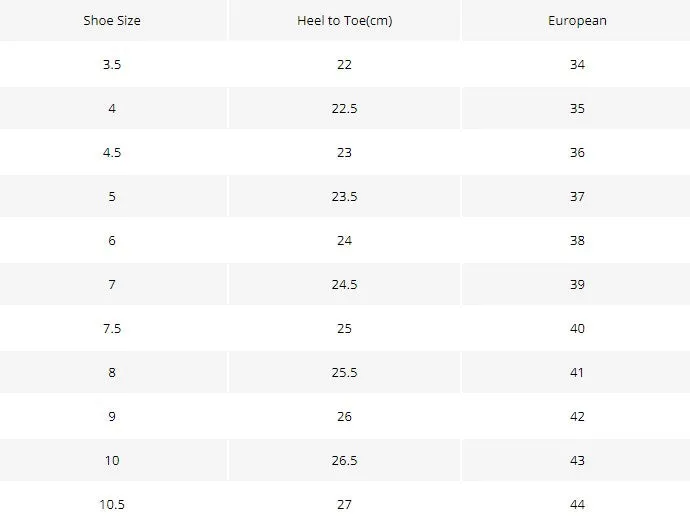The height and width of the screenshot is (525, 690).
Task: Select shoe size 10 cell
Action: [x=112, y=460]
